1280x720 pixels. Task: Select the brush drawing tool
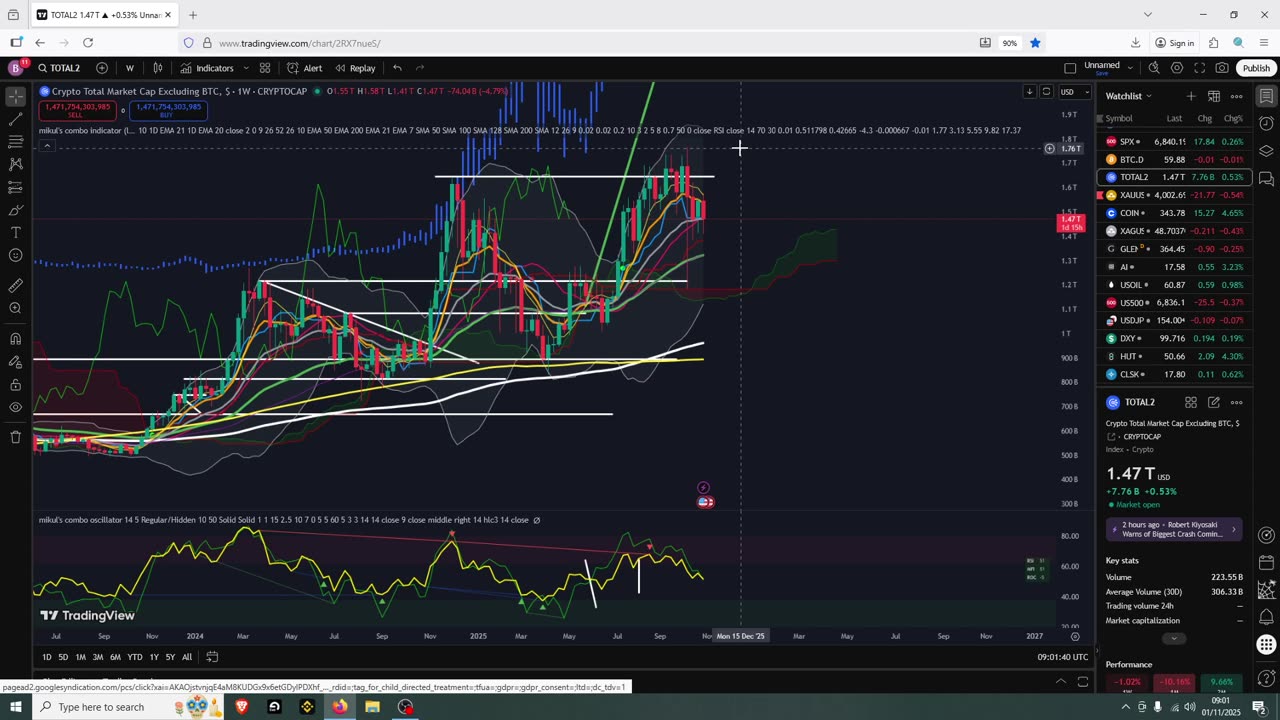pos(16,210)
